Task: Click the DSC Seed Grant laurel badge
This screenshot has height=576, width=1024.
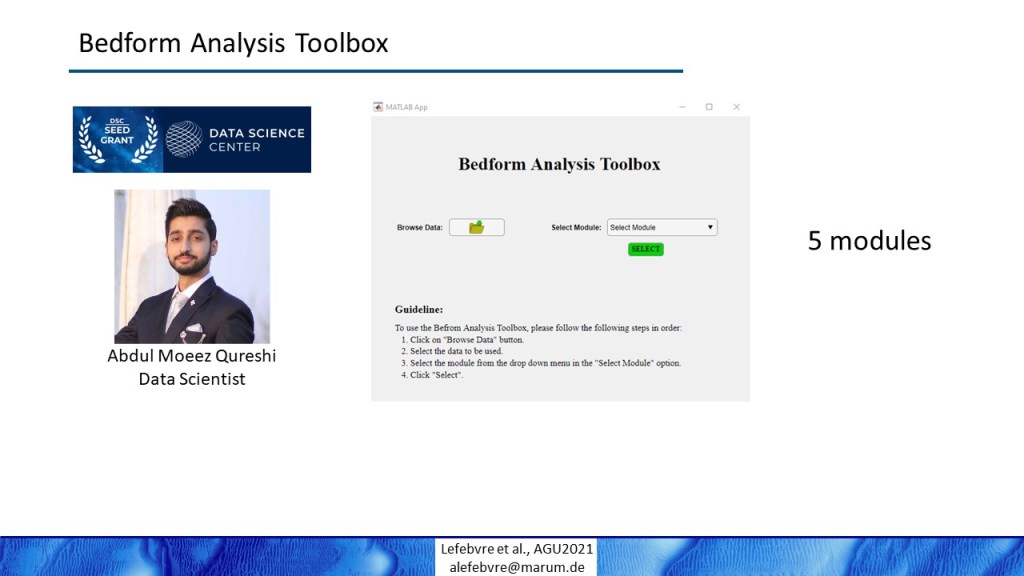Action: pyautogui.click(x=117, y=139)
